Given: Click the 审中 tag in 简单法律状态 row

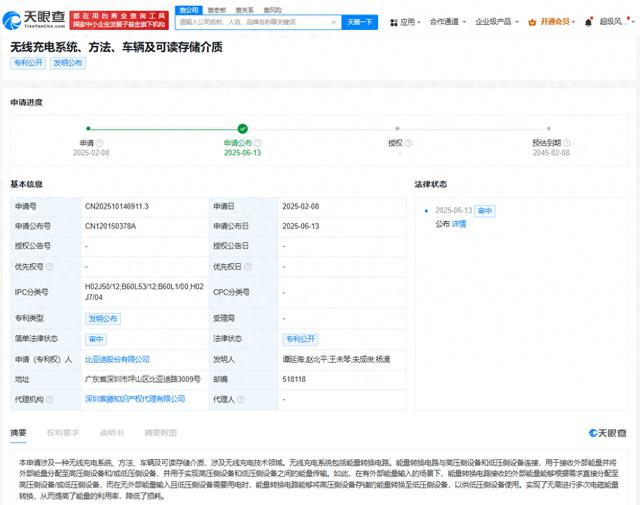Looking at the screenshot, I should point(96,339).
